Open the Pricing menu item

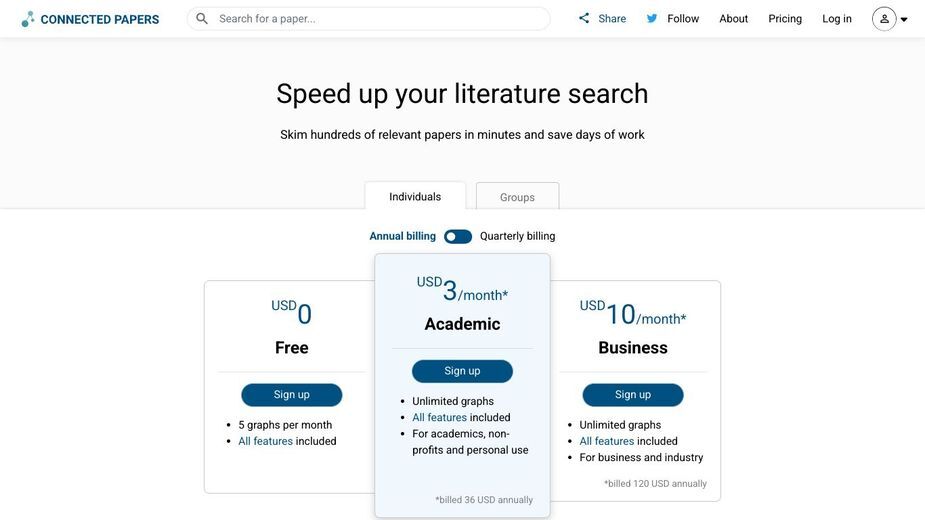click(x=785, y=19)
